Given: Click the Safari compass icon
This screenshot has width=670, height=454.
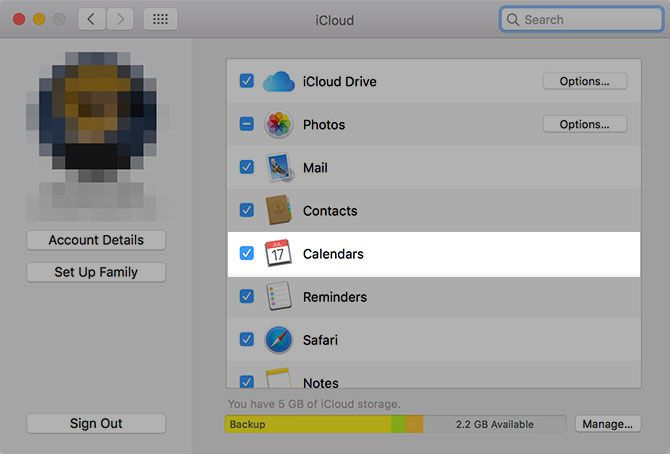Looking at the screenshot, I should 279,340.
